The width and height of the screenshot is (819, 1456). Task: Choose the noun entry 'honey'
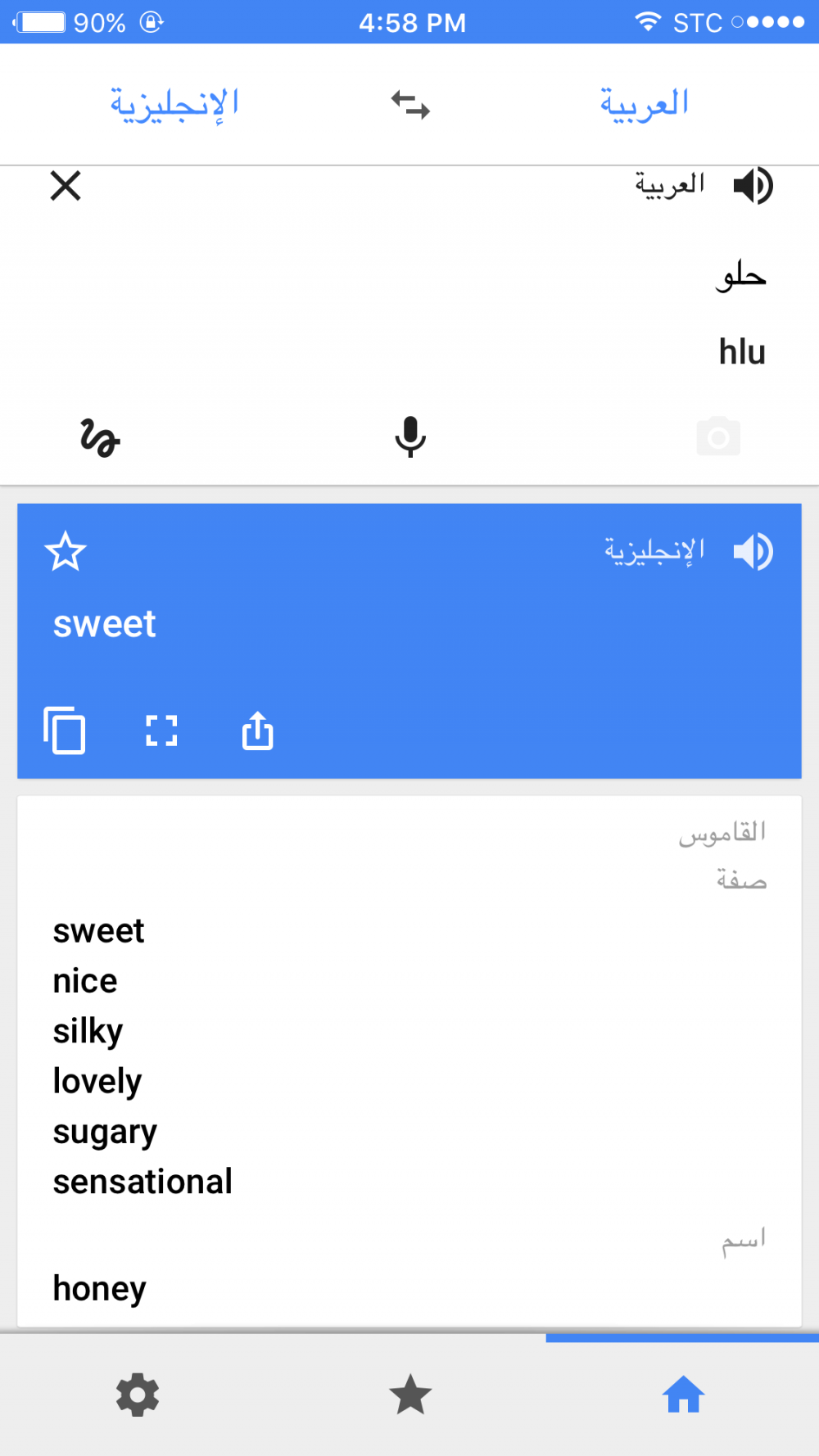99,1288
